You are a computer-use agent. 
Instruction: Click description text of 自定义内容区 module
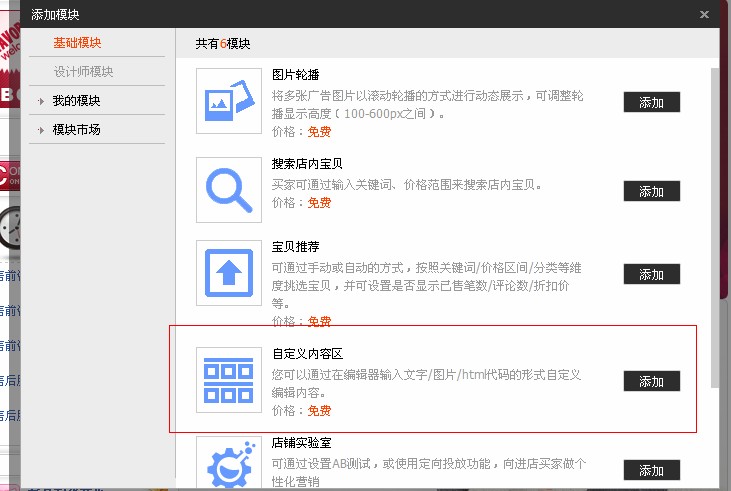click(426, 384)
